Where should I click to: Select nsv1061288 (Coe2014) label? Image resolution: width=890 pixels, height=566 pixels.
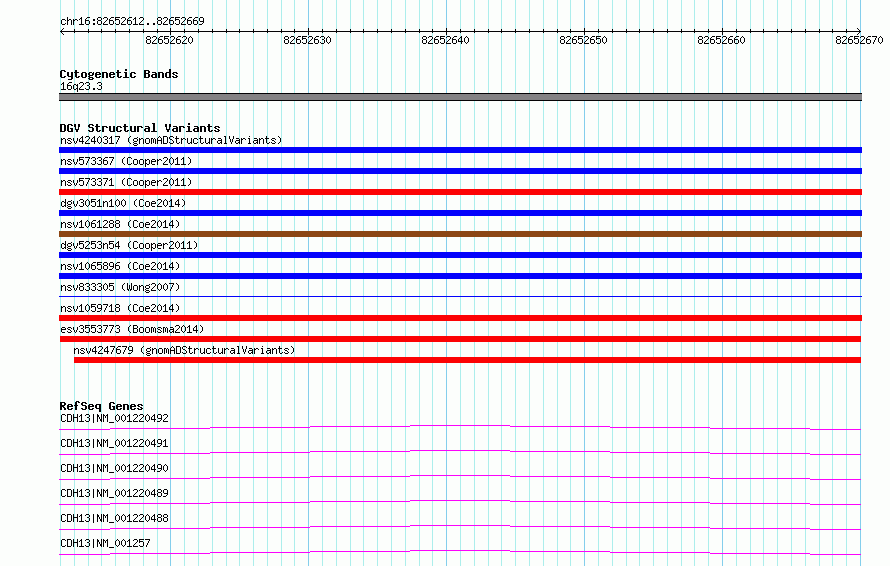click(x=120, y=224)
